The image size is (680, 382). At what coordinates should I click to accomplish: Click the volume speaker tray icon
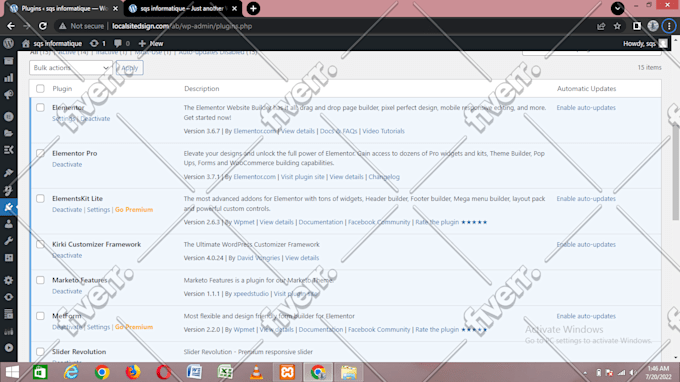tap(633, 373)
